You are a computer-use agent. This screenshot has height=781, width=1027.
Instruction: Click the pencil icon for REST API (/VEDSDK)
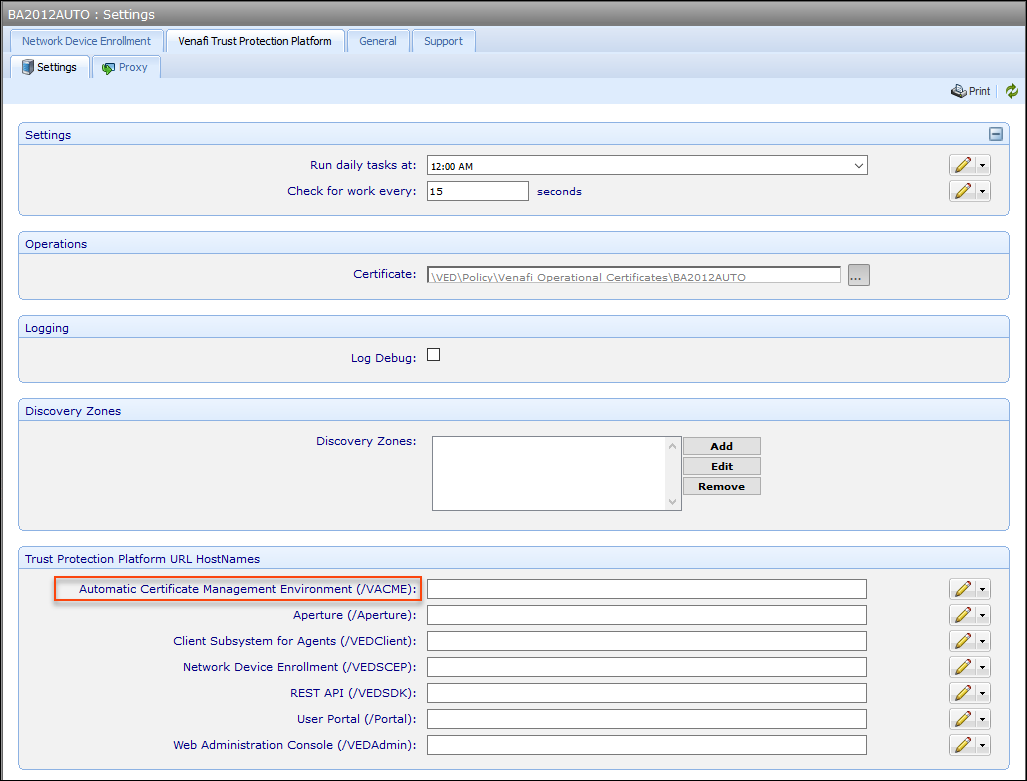[x=963, y=692]
